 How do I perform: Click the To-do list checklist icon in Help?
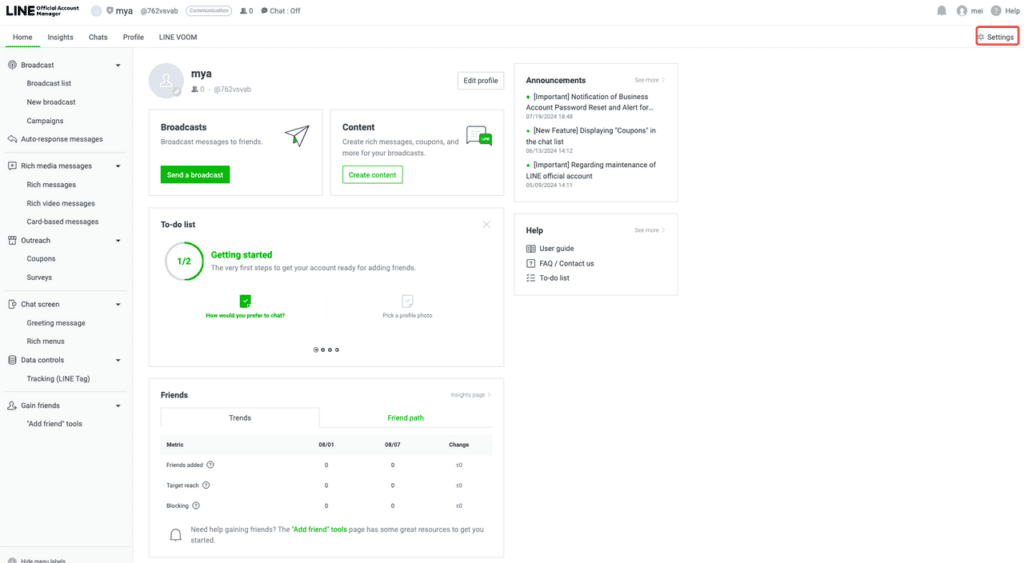(530, 278)
